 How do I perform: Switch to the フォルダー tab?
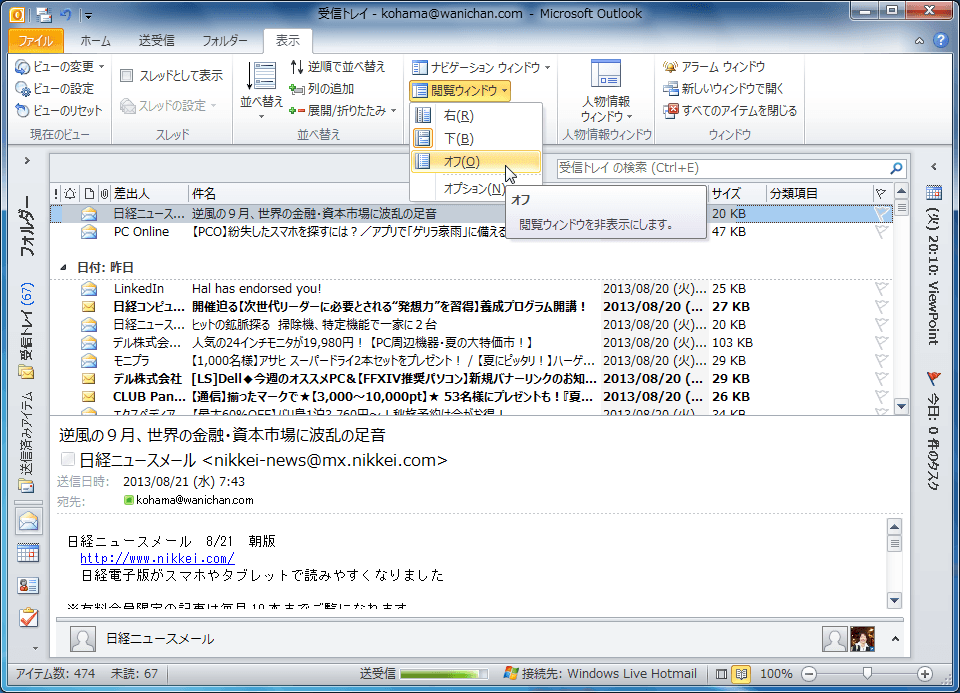pyautogui.click(x=225, y=40)
